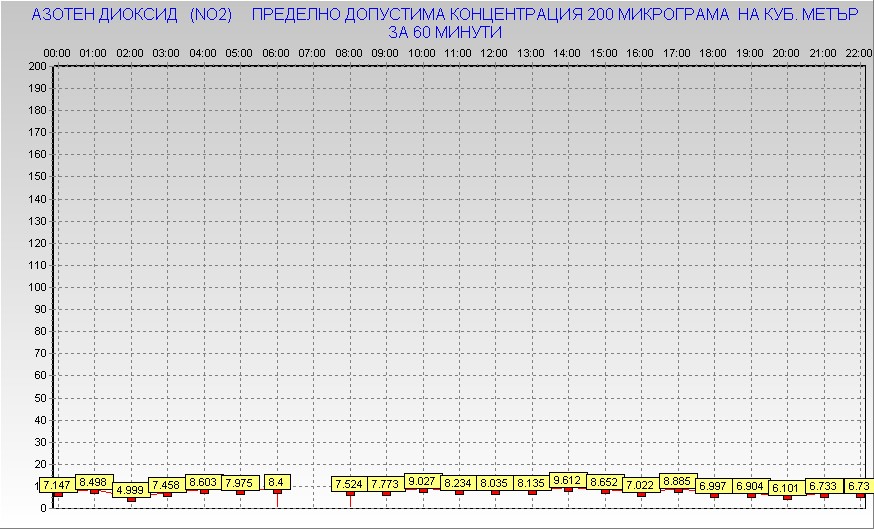Select the 8.498 data label
The width and height of the screenshot is (874, 529).
[x=94, y=482]
